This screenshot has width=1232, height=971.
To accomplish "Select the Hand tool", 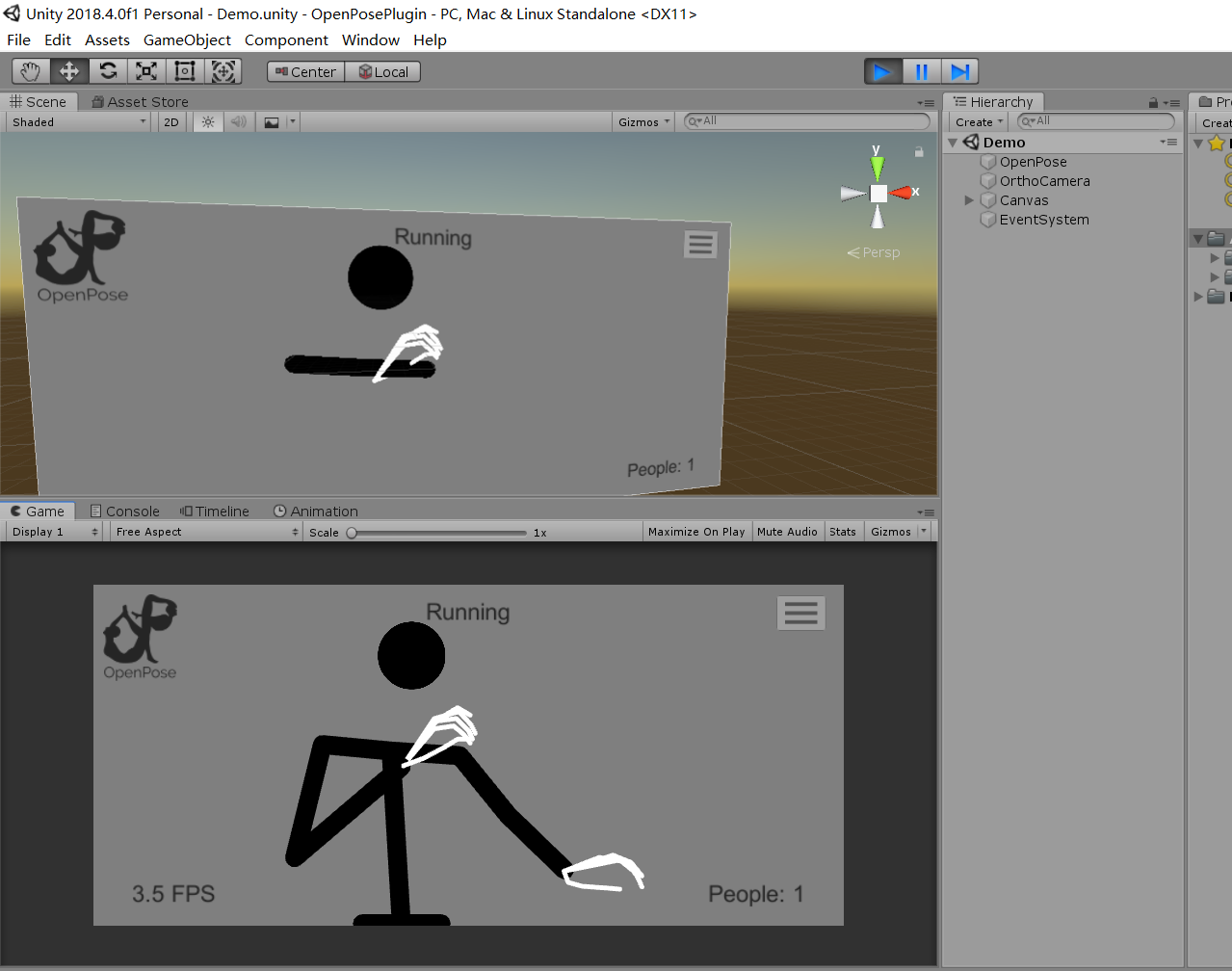I will (x=29, y=70).
